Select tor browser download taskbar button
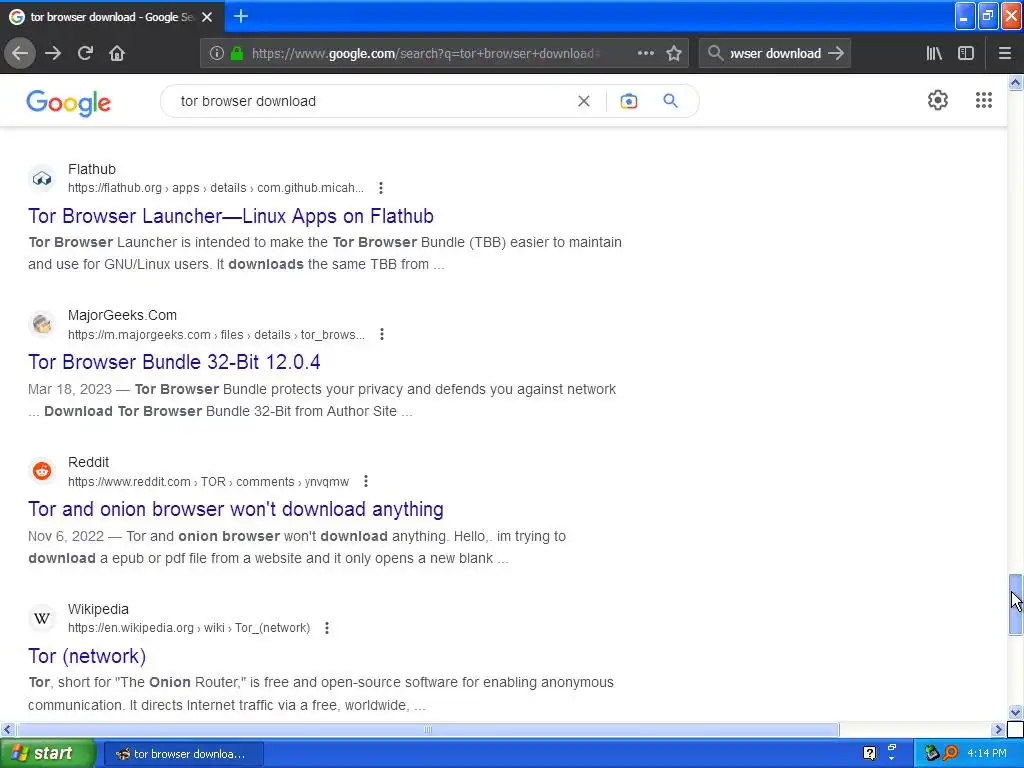 coord(184,754)
